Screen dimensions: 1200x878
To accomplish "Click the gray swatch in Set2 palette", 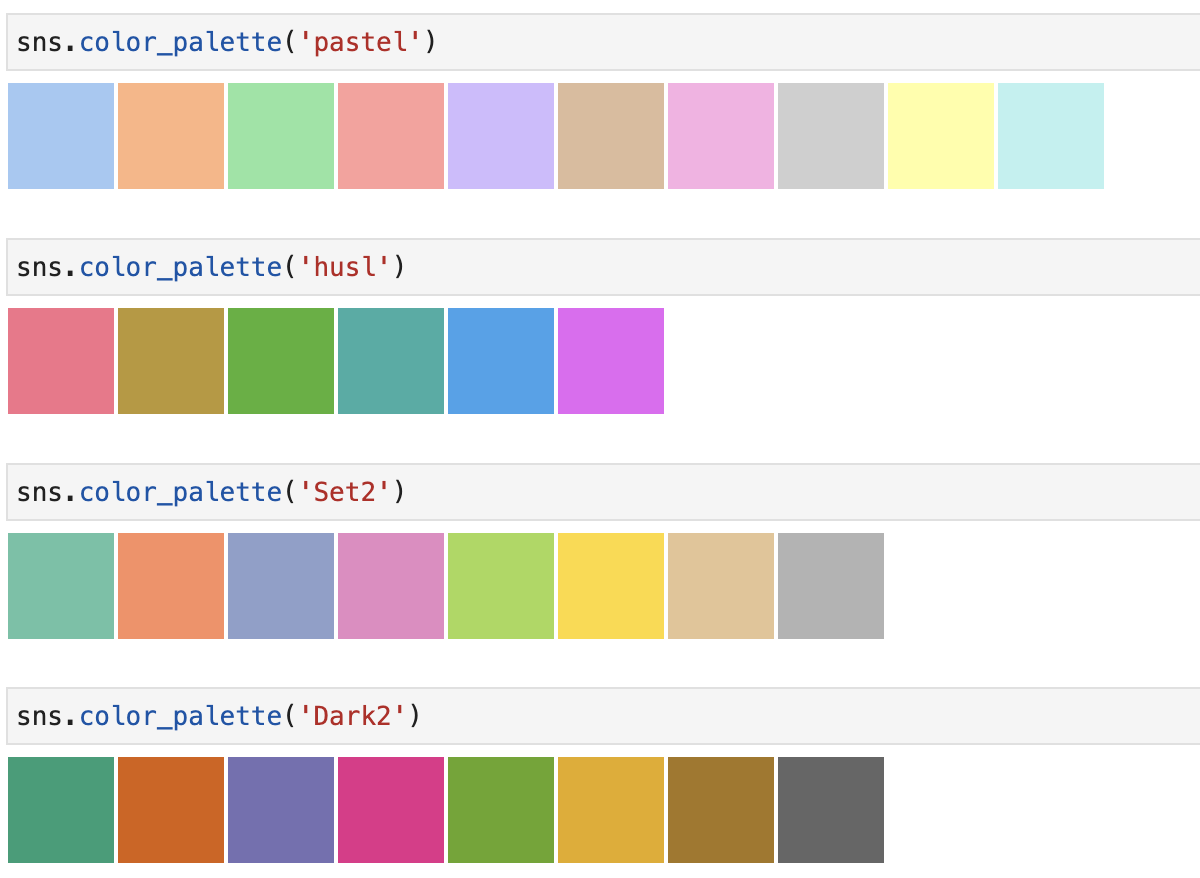I will [831, 586].
